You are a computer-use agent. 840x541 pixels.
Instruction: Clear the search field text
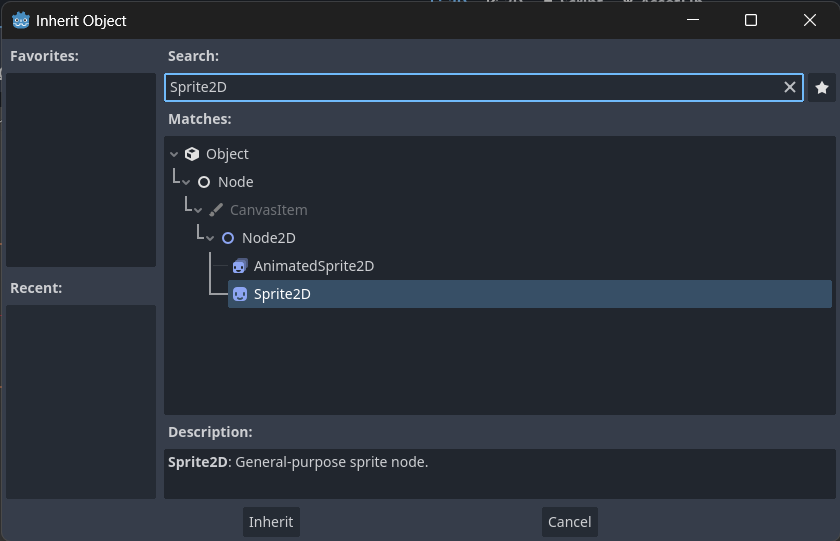coord(790,87)
